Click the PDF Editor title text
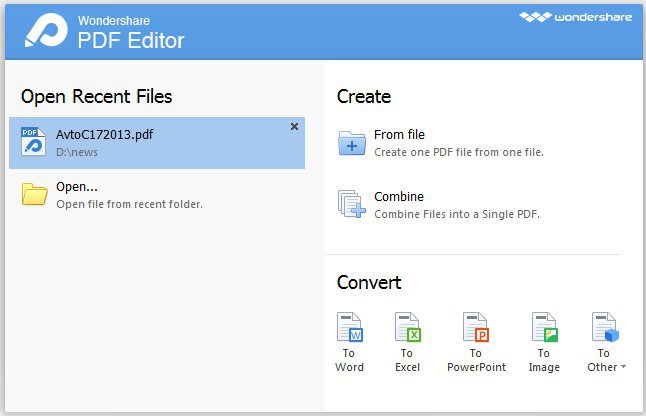The width and height of the screenshot is (646, 416). (x=131, y=41)
